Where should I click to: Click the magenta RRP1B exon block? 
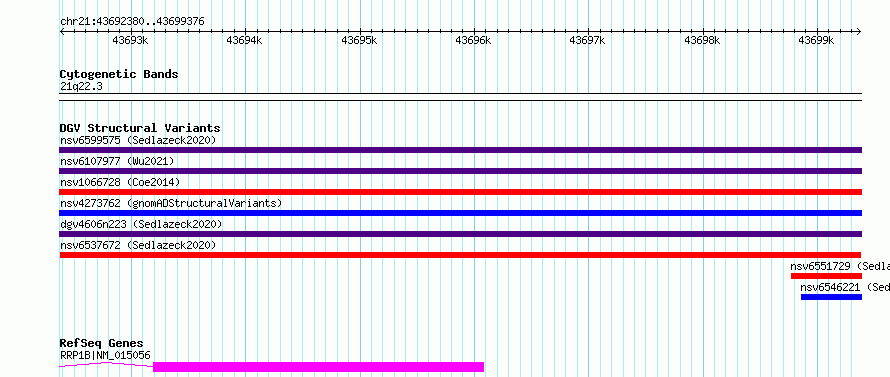coord(318,367)
